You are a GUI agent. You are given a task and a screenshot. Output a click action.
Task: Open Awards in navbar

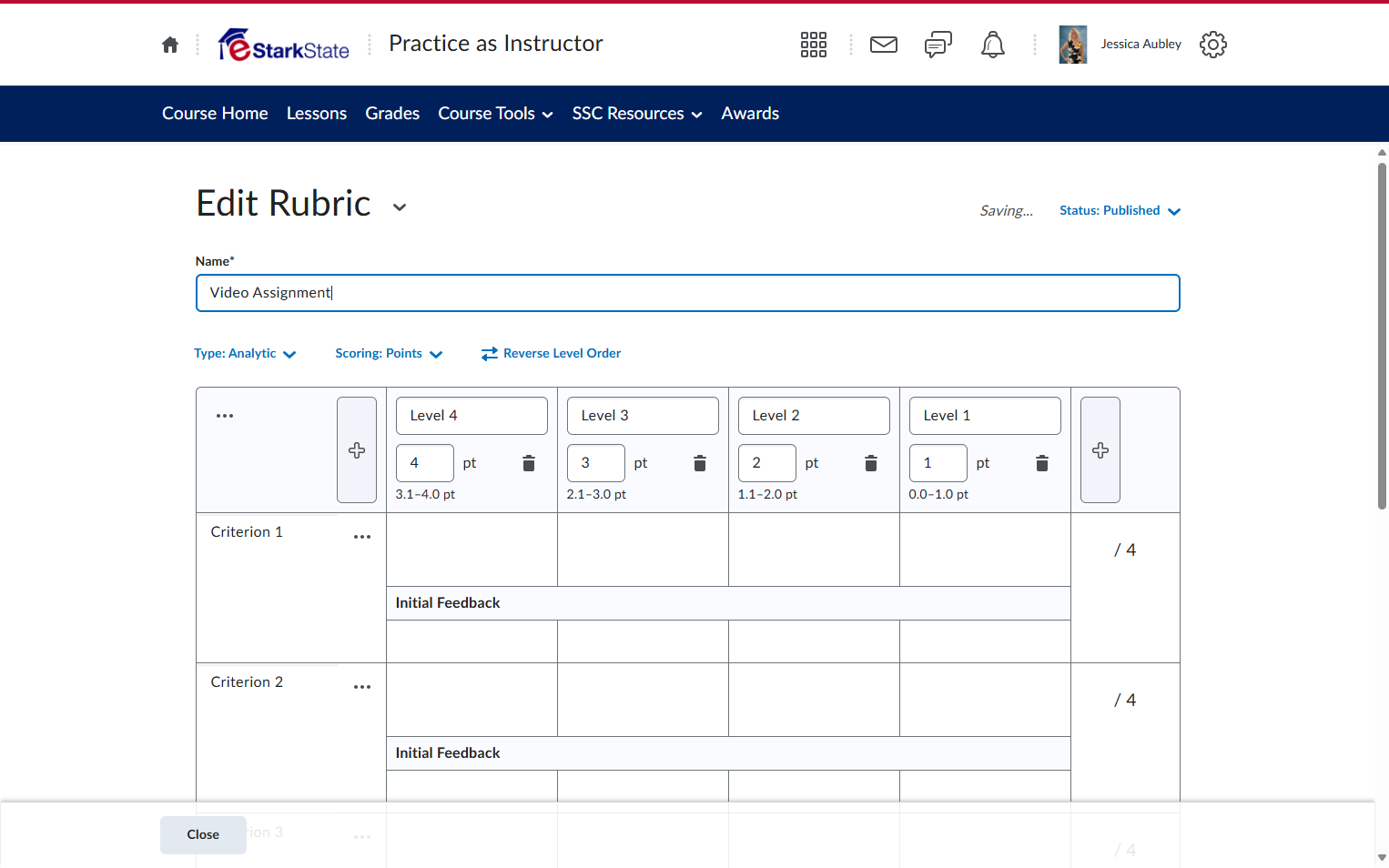point(750,114)
